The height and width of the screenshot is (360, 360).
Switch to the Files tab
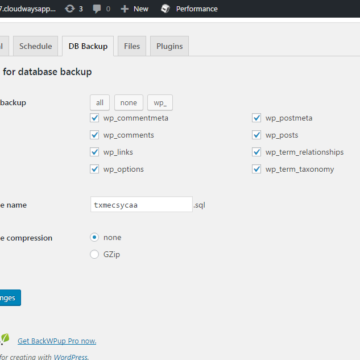(132, 46)
